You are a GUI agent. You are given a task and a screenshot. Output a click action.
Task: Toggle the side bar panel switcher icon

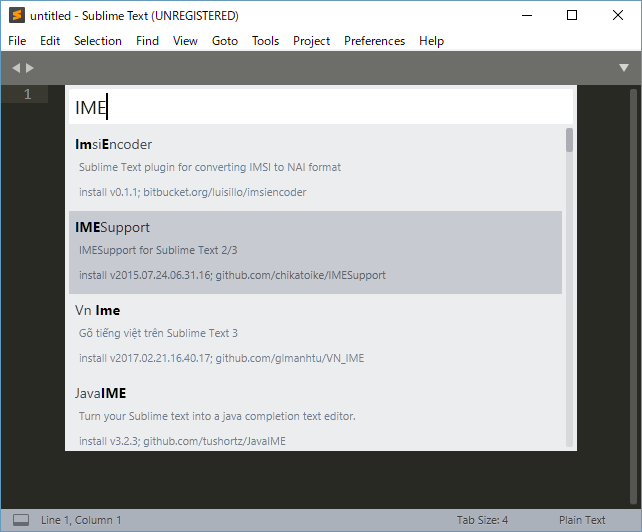click(x=21, y=520)
